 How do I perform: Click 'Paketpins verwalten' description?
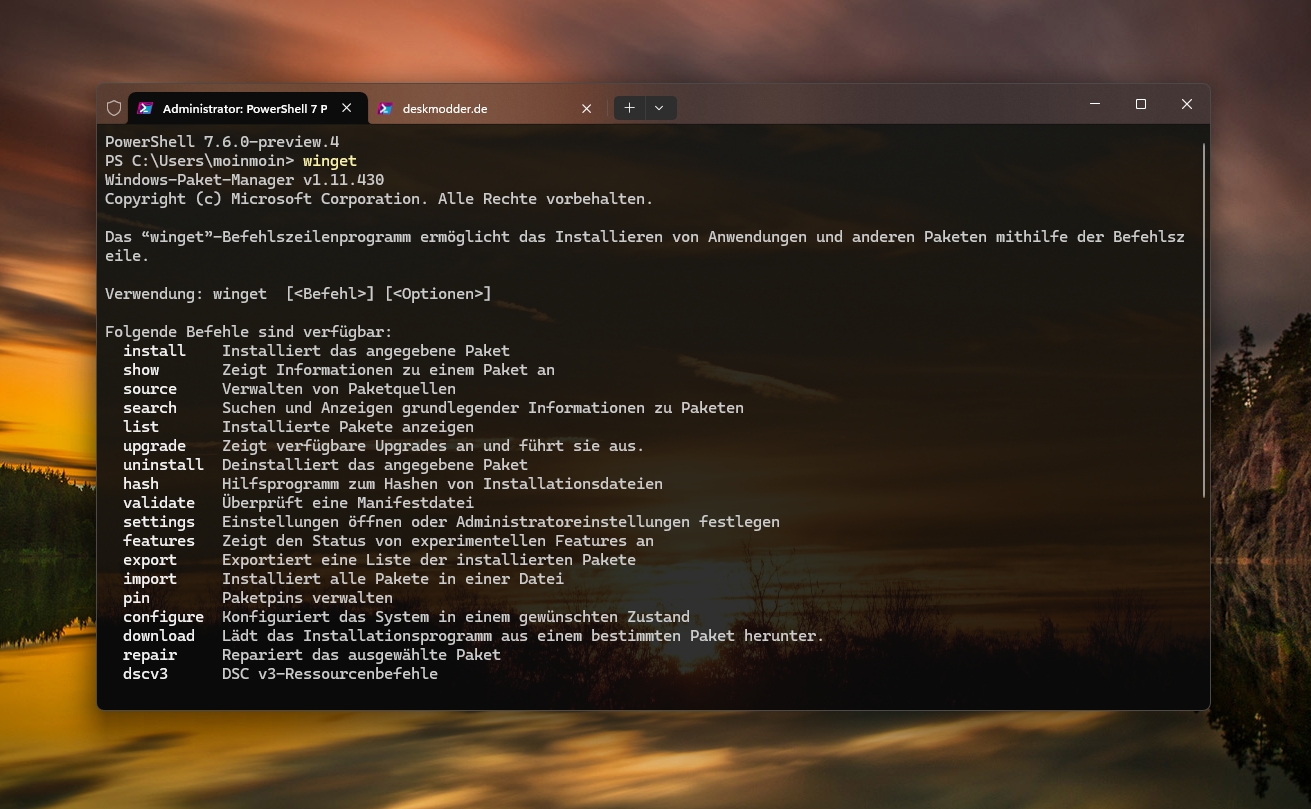(x=307, y=598)
